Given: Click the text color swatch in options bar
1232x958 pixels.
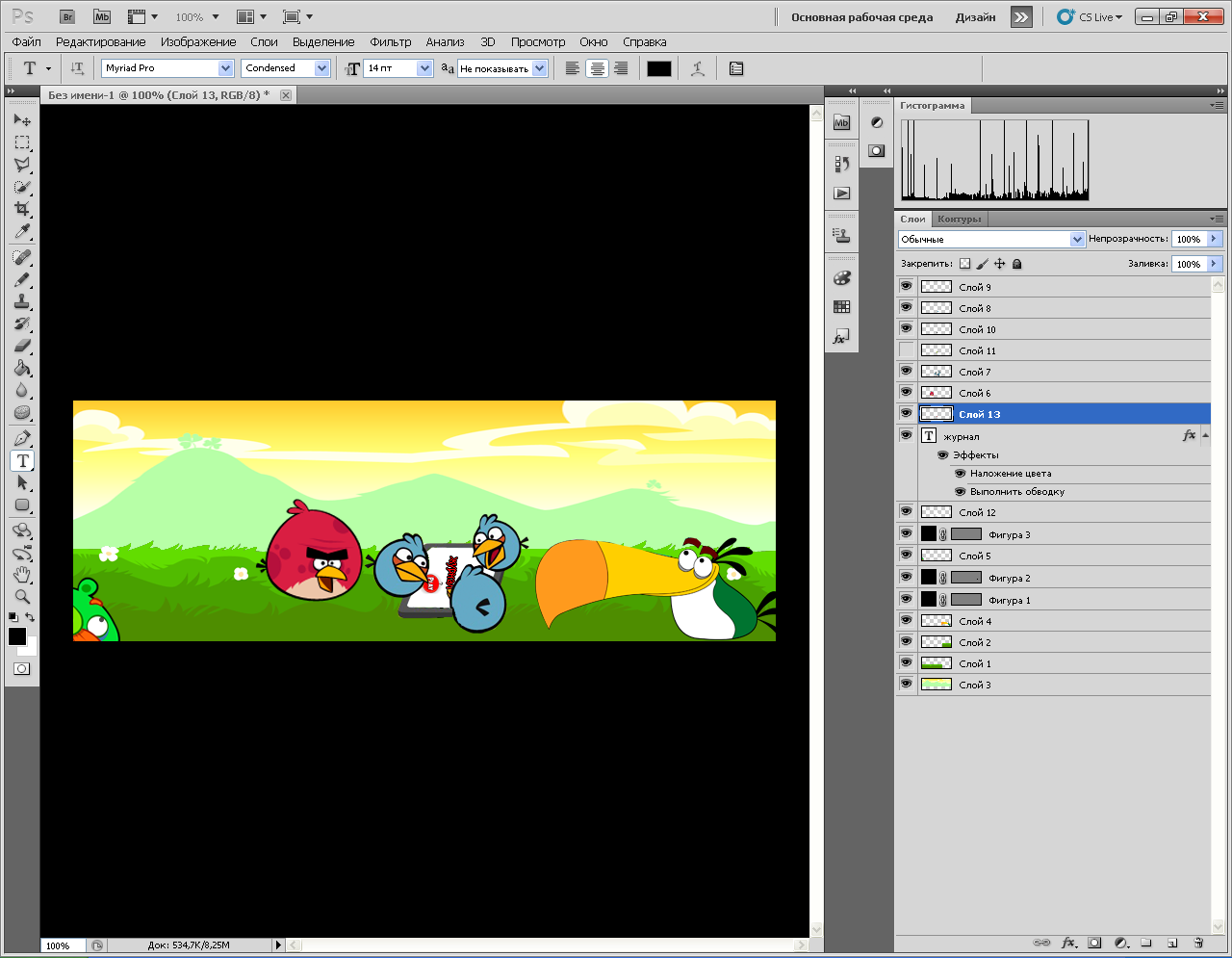Looking at the screenshot, I should pyautogui.click(x=659, y=68).
